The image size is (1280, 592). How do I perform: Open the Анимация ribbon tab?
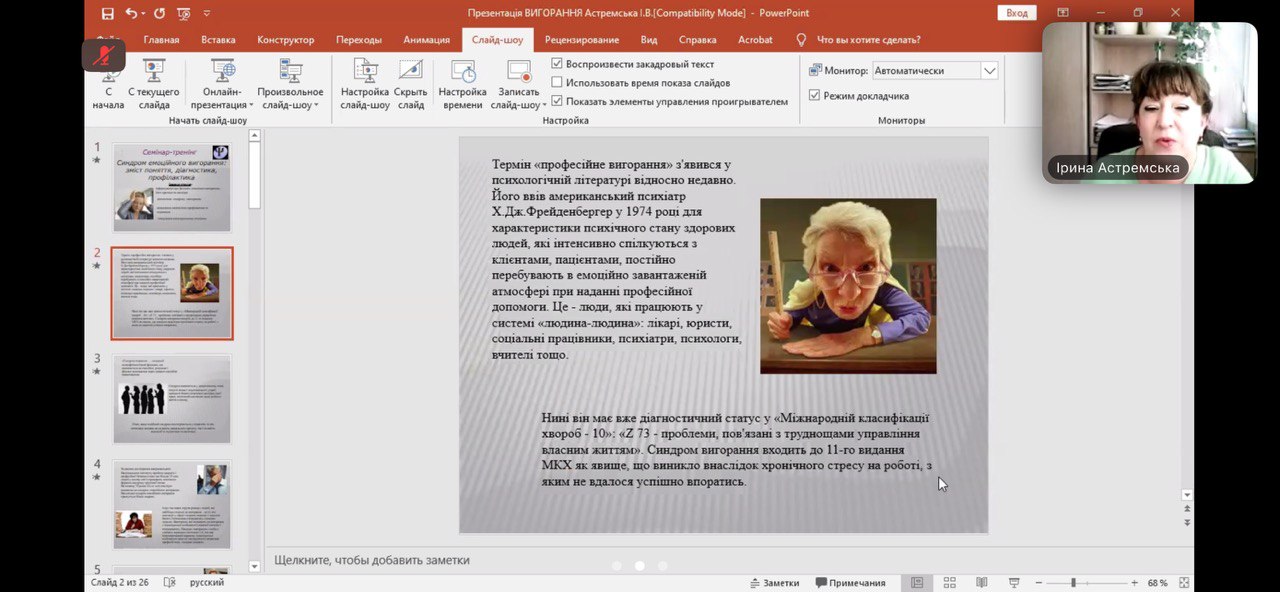coord(426,40)
